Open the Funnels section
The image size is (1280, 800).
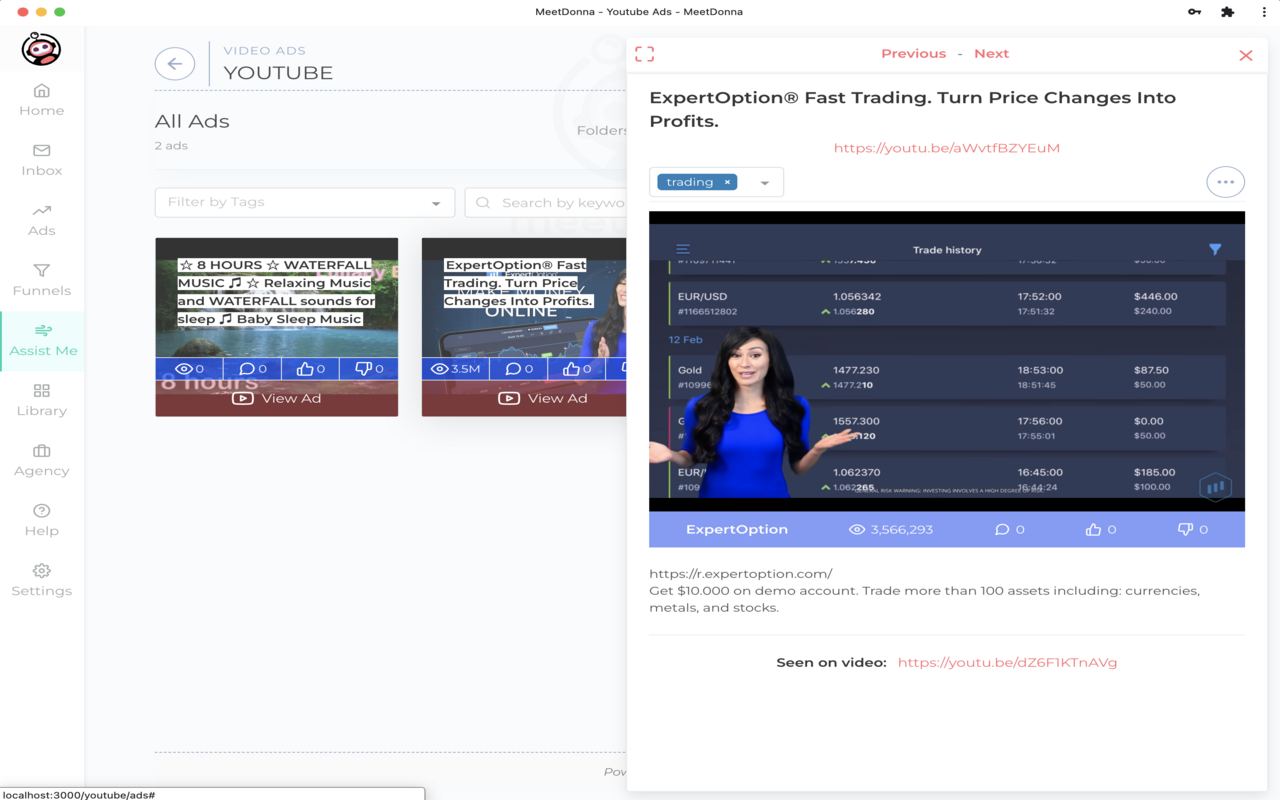(41, 280)
